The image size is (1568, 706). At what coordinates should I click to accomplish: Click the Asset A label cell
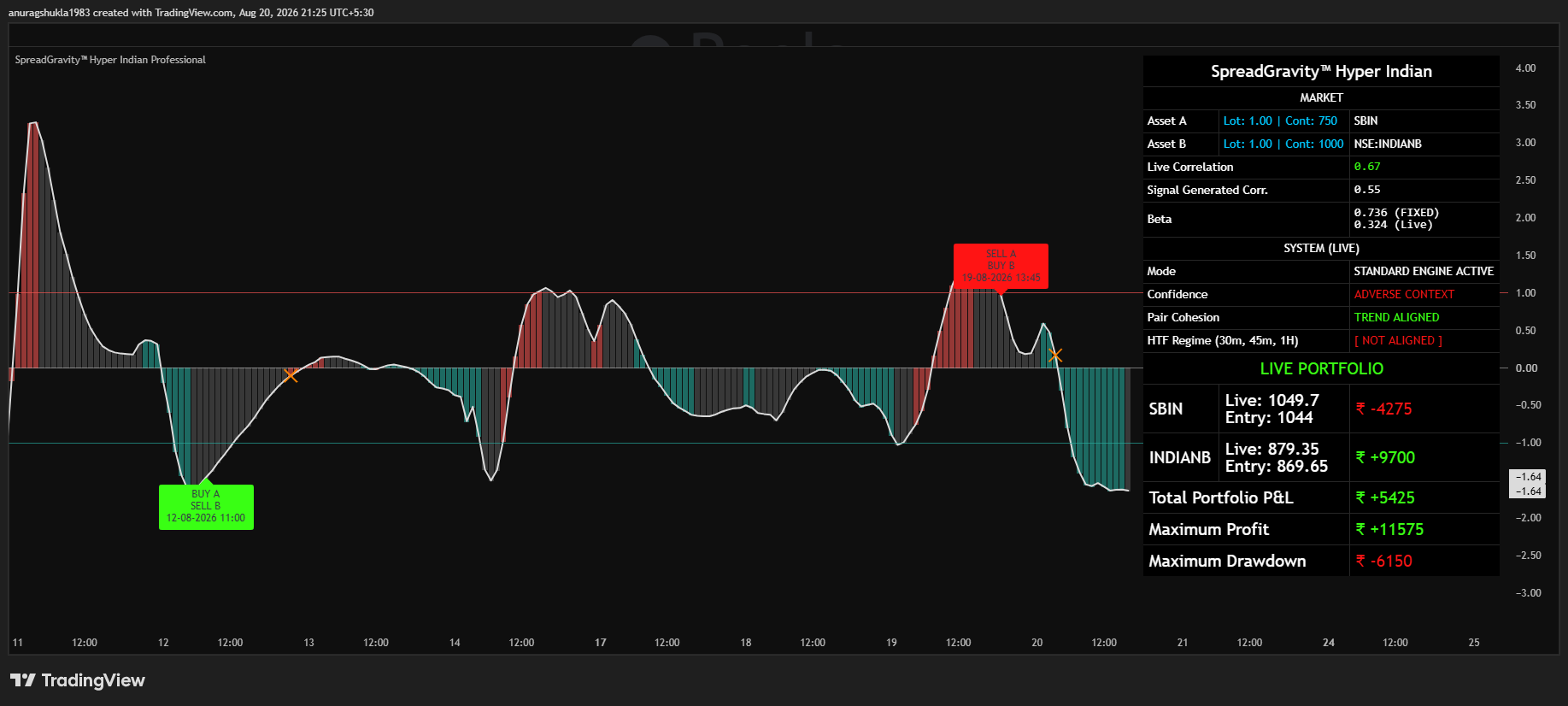[x=1181, y=121]
